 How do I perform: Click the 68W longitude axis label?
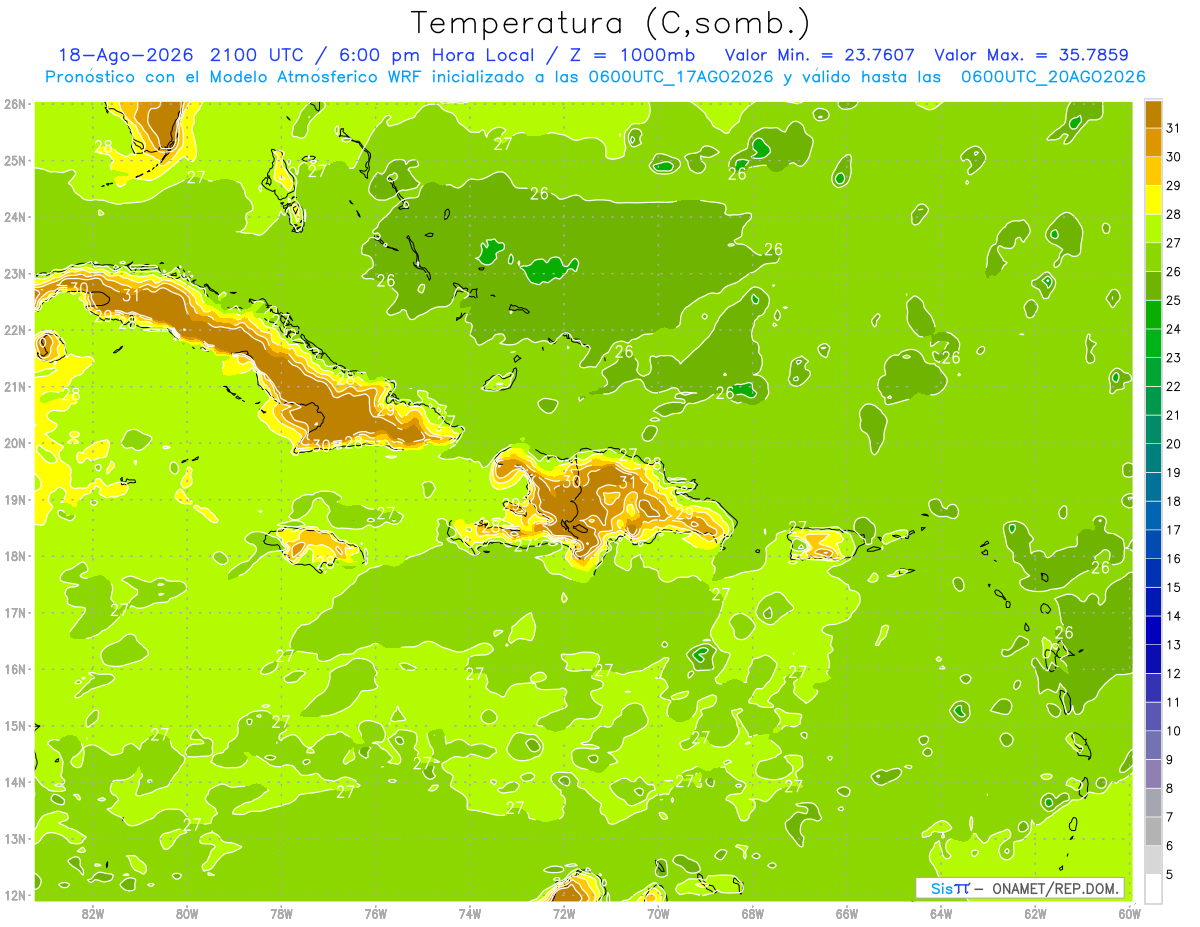[753, 913]
